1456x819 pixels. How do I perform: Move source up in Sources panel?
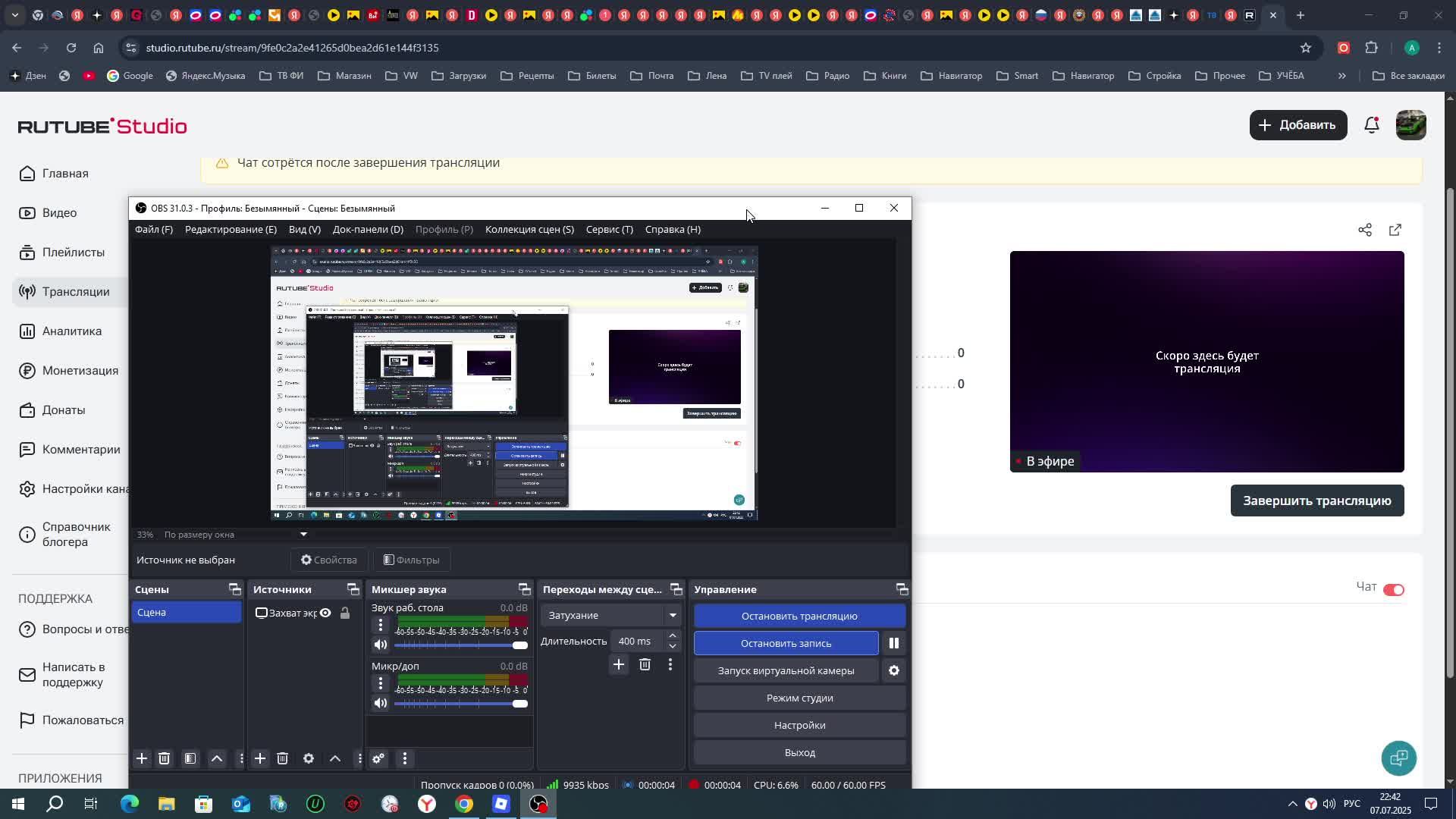[x=335, y=758]
